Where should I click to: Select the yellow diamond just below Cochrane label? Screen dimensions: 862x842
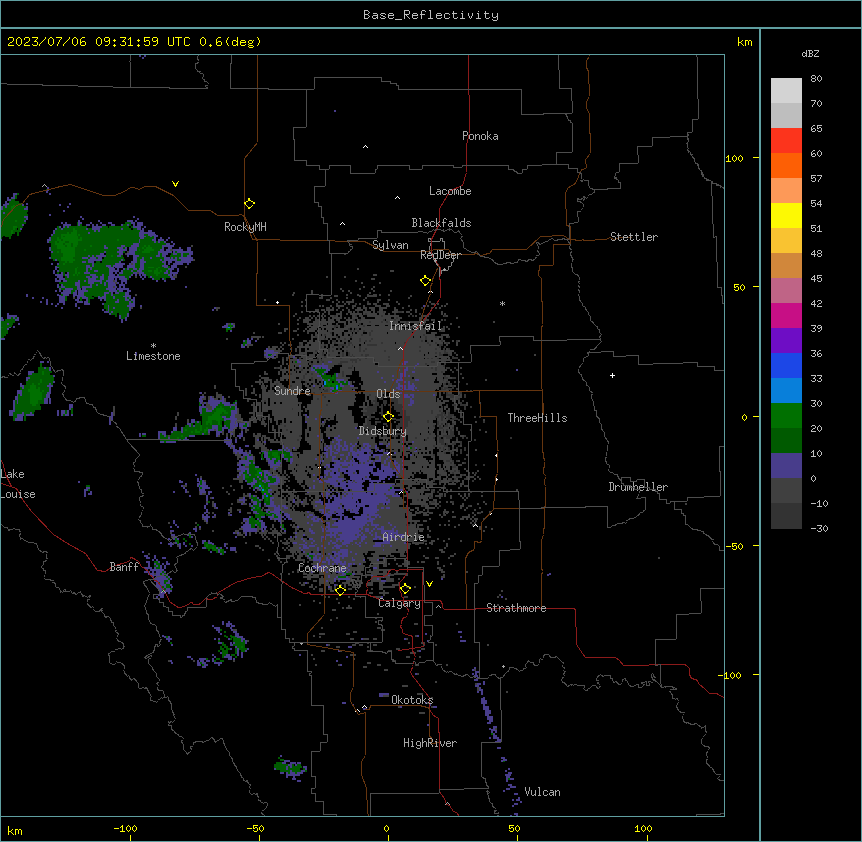click(340, 590)
